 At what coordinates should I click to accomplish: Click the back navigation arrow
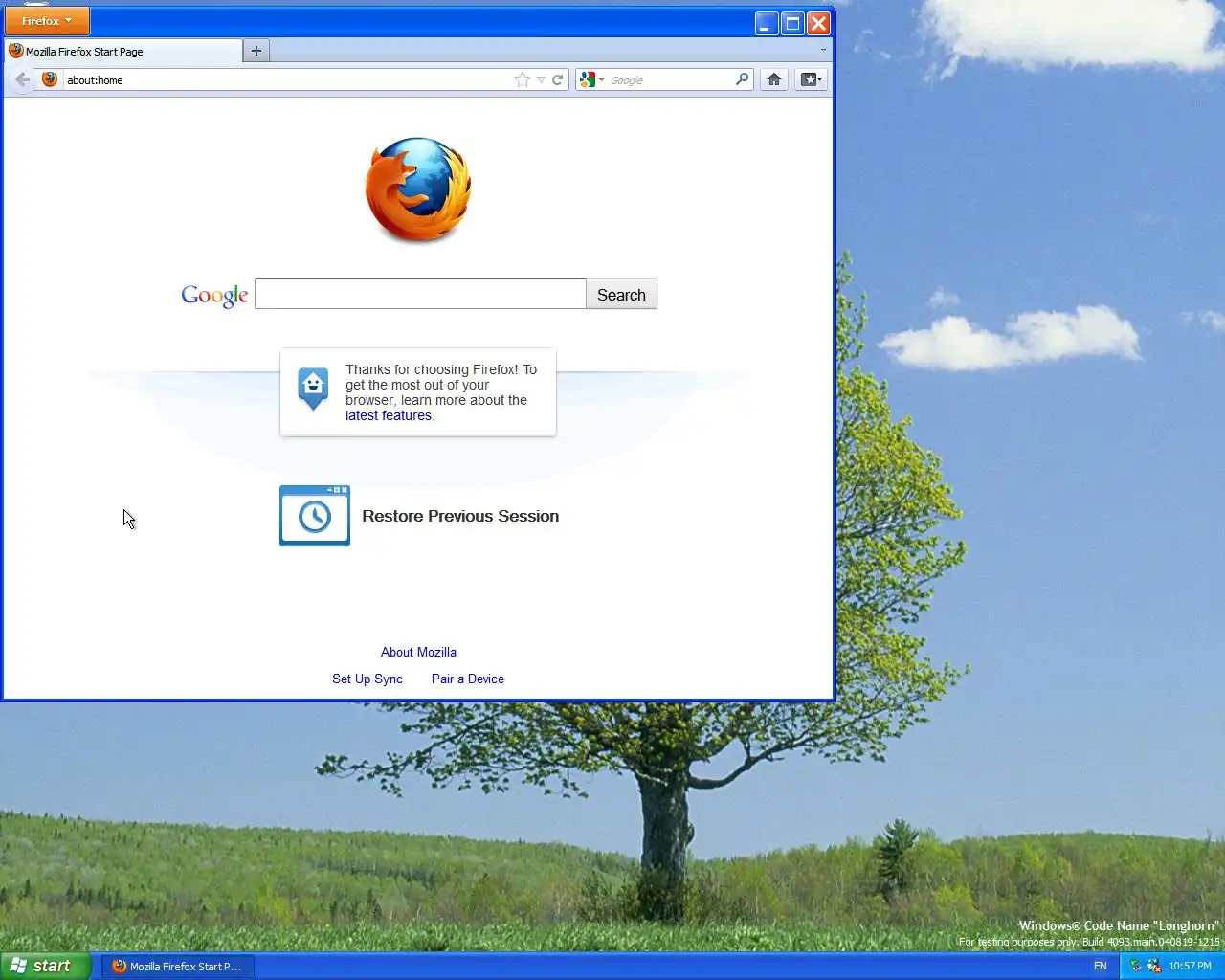[x=22, y=79]
